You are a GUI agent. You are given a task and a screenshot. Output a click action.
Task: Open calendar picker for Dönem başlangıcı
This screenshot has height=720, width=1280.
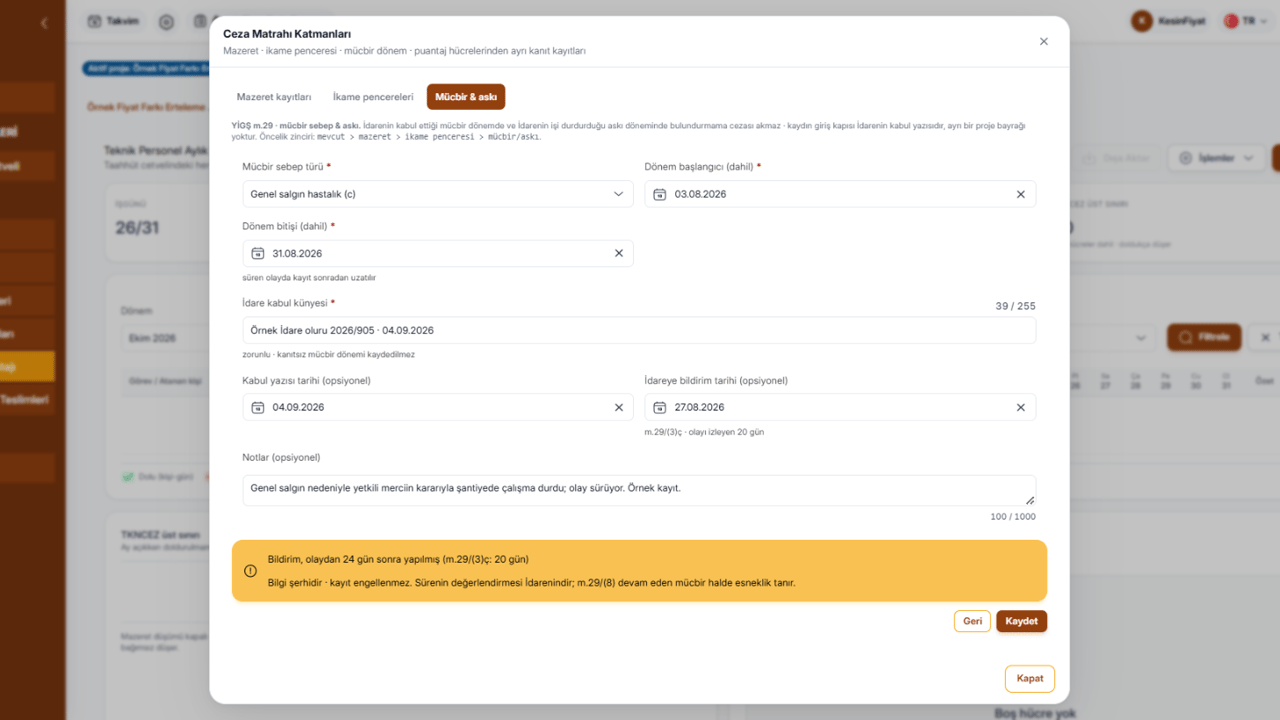[659, 194]
